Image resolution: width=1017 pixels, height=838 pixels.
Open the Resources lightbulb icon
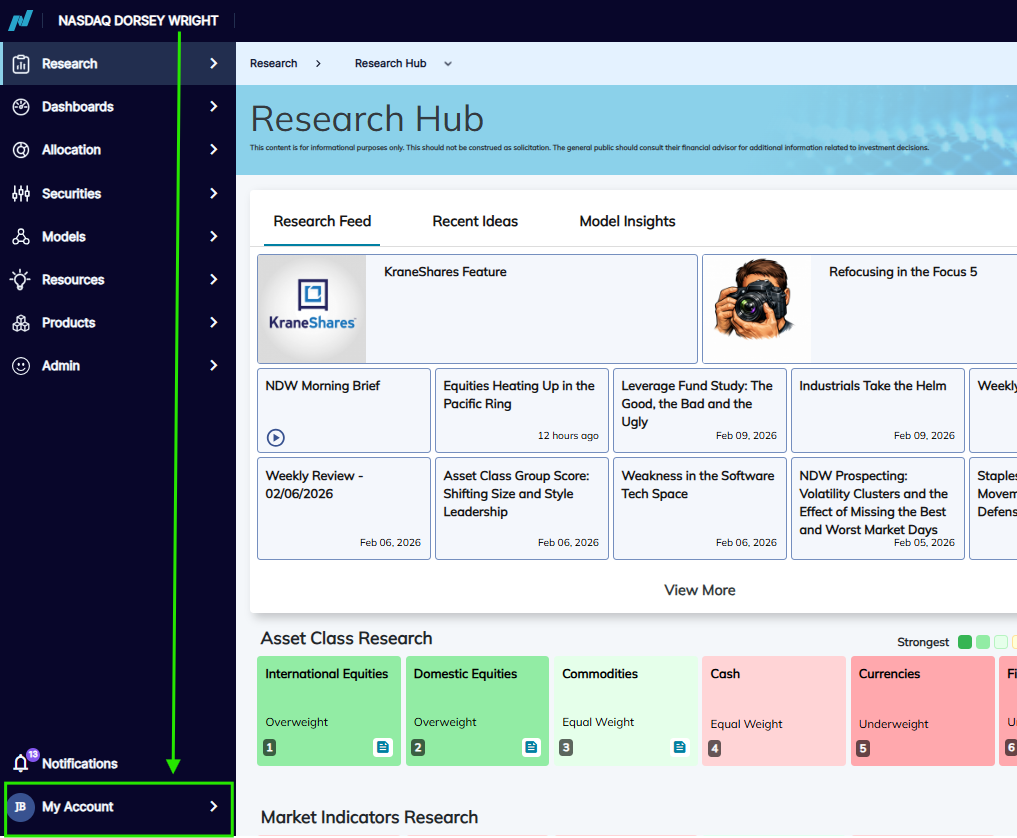coord(20,280)
